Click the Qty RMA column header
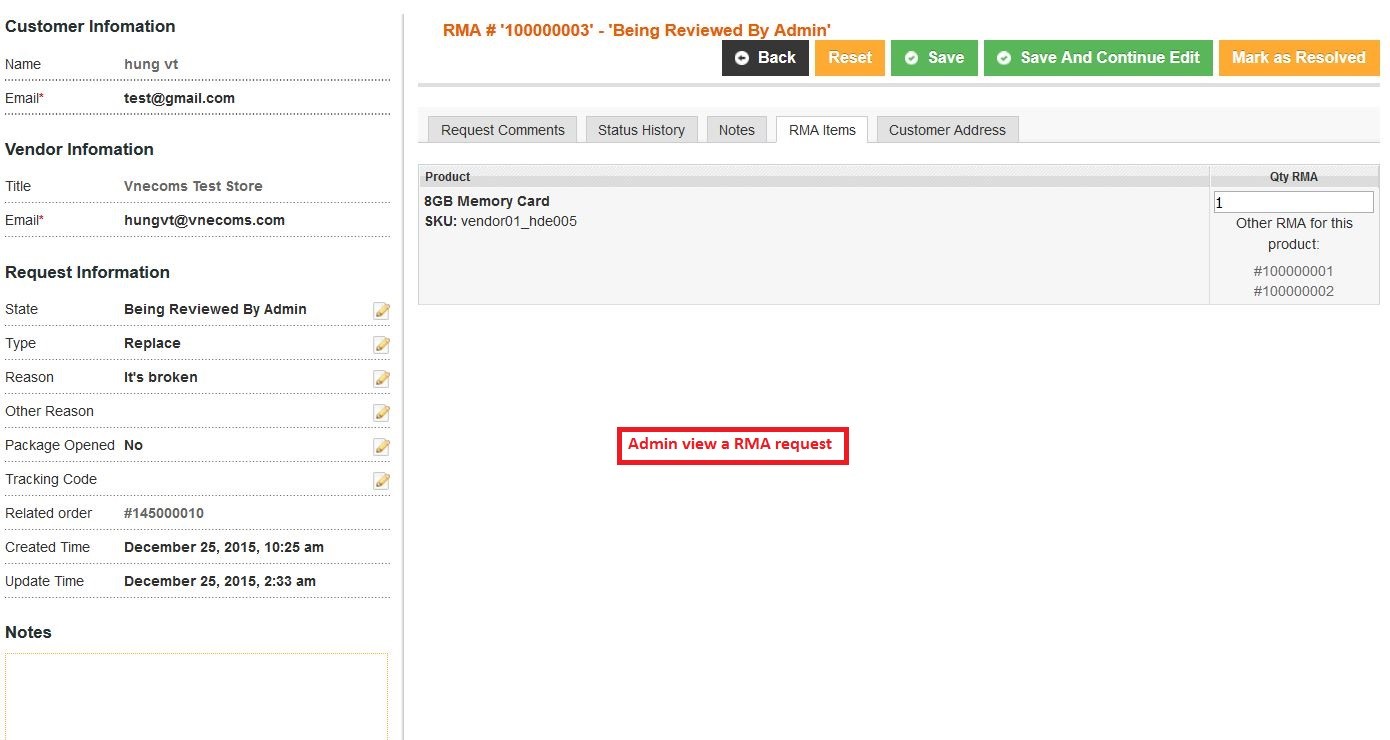Screen dimensions: 1390x740 tap(1294, 177)
